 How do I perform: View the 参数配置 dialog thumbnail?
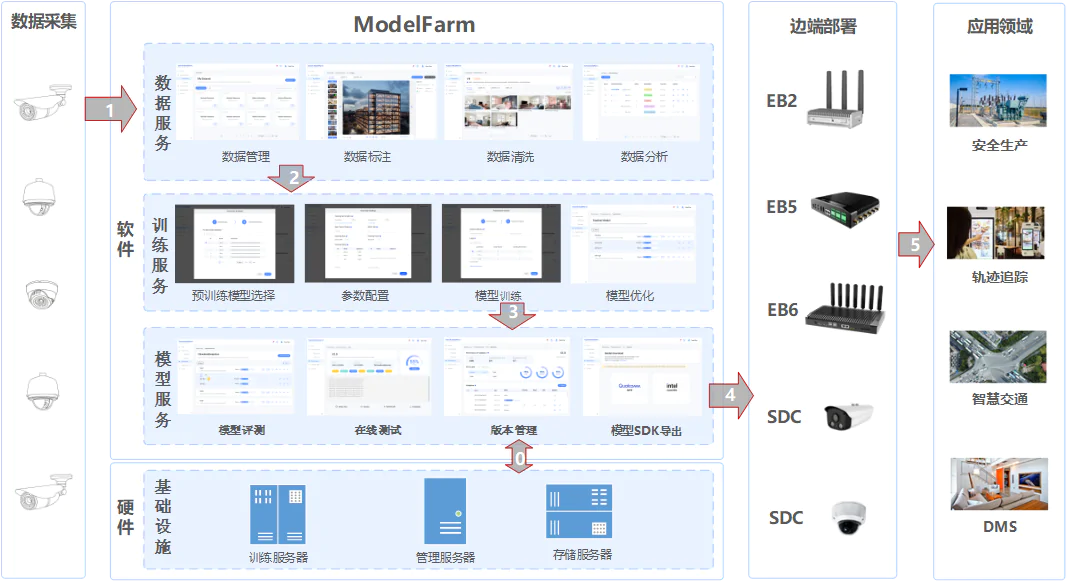(368, 244)
